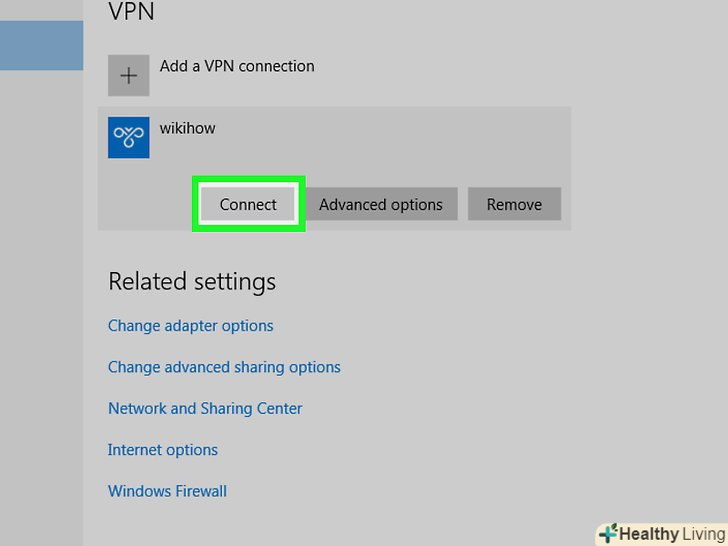Select the highlighted blue sidebar item
The height and width of the screenshot is (546, 728).
[x=41, y=45]
